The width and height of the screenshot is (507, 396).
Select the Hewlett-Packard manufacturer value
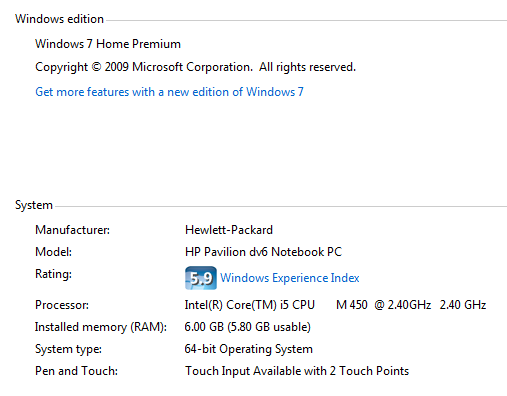point(229,230)
